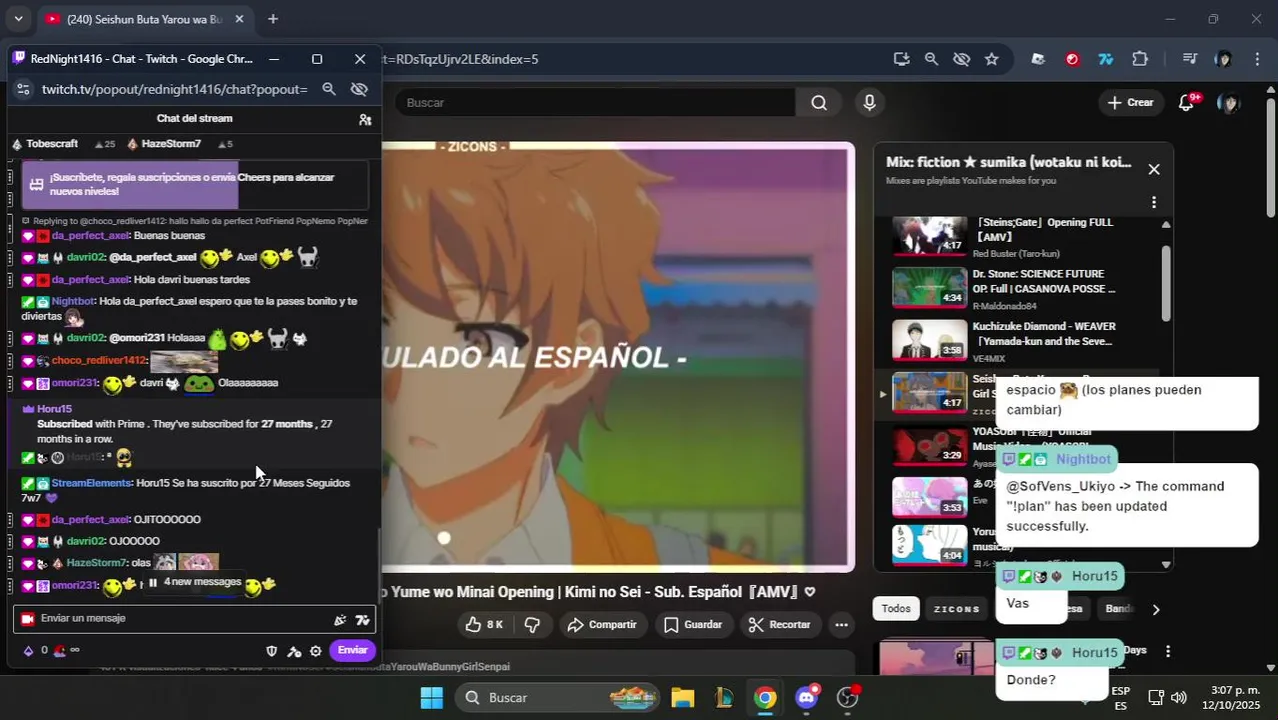The width and height of the screenshot is (1278, 720).
Task: Close the mix playlist panel with X
Action: click(x=1154, y=169)
